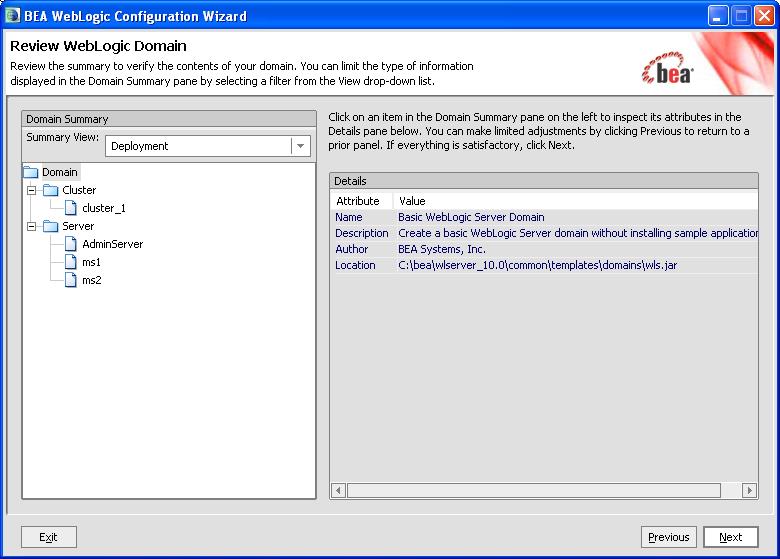
Task: Select cluster_1 in the tree
Action: (x=104, y=208)
